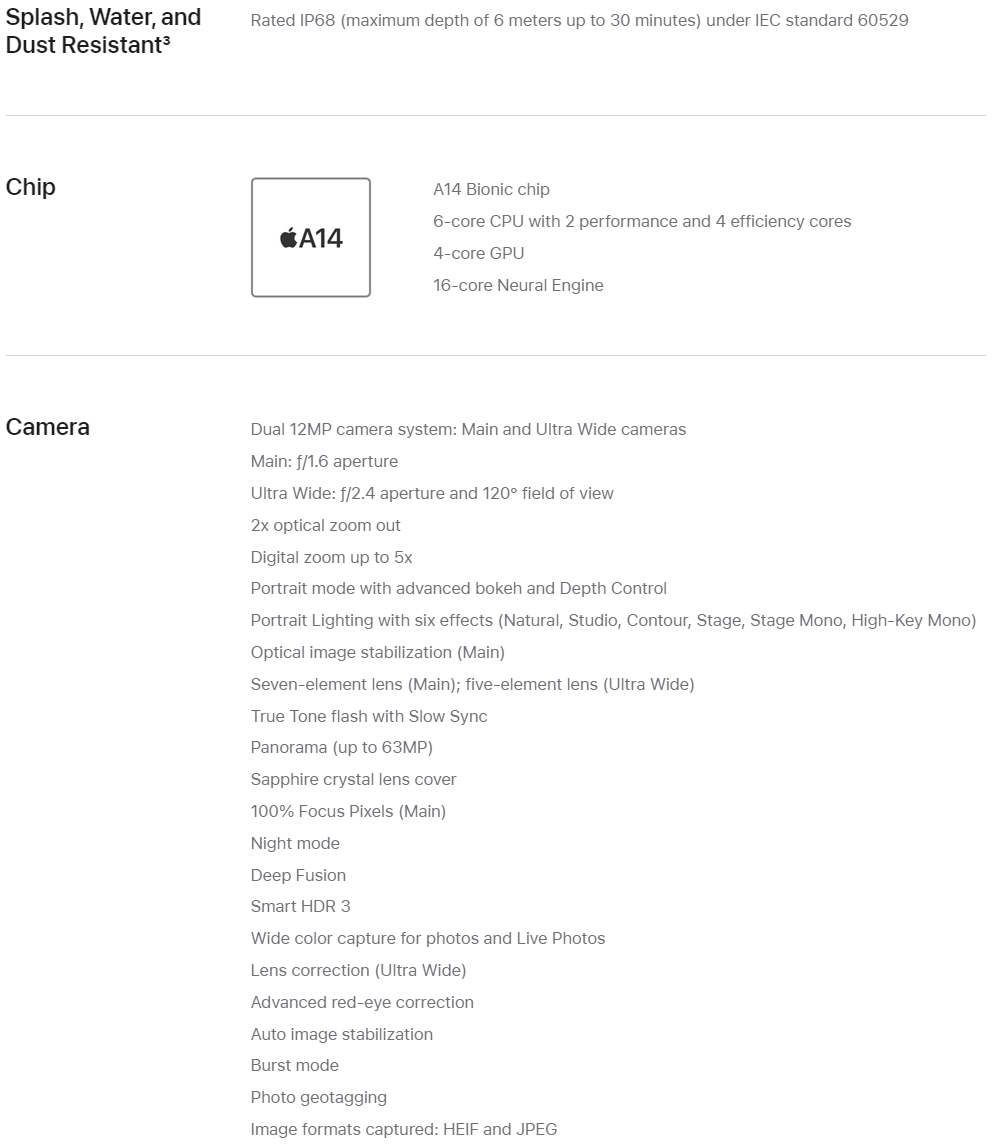The image size is (997, 1144).
Task: Select the 6-core CPU specification line
Action: [x=642, y=221]
